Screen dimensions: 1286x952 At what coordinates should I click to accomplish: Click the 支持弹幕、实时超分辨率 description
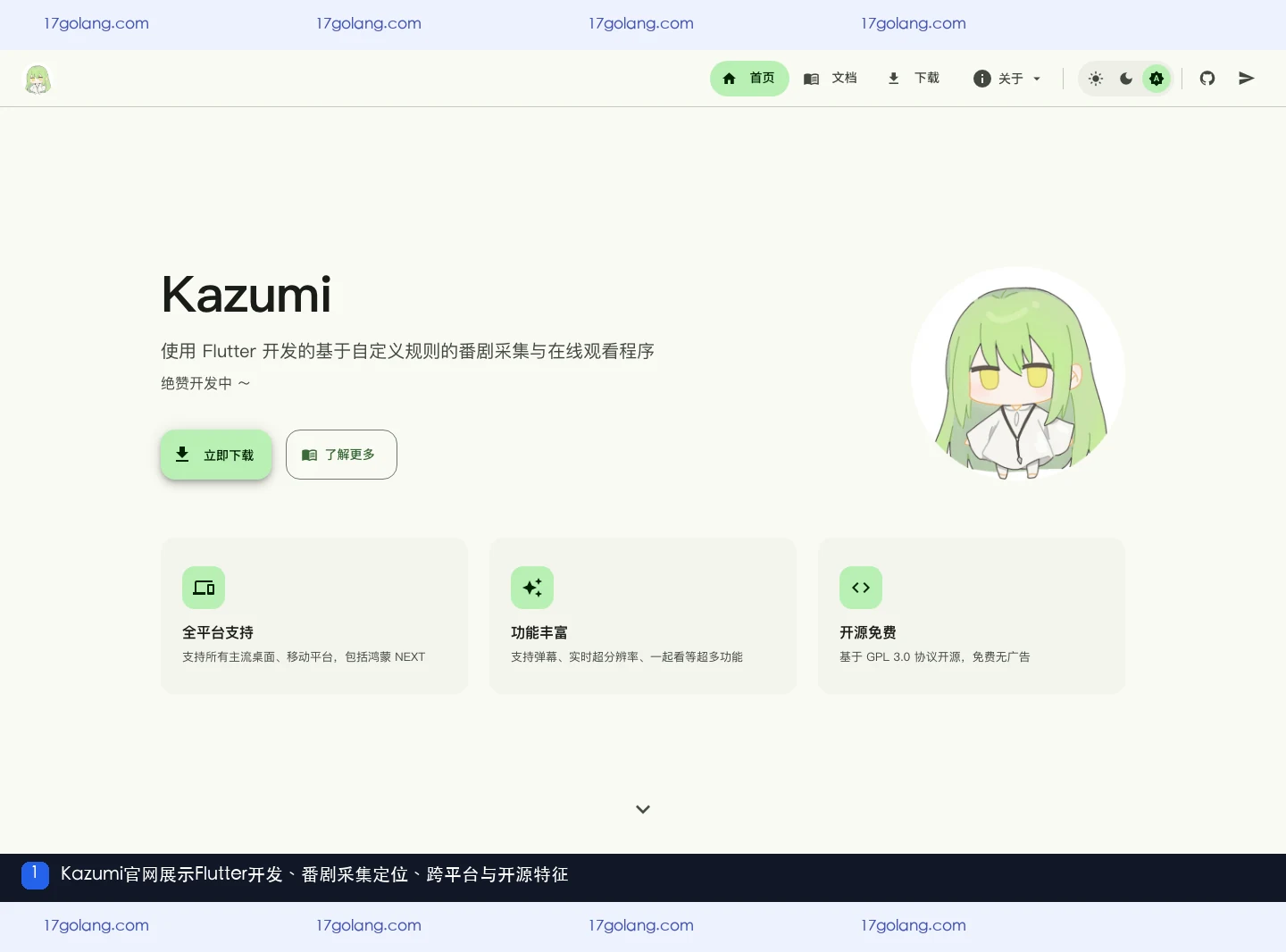[627, 656]
